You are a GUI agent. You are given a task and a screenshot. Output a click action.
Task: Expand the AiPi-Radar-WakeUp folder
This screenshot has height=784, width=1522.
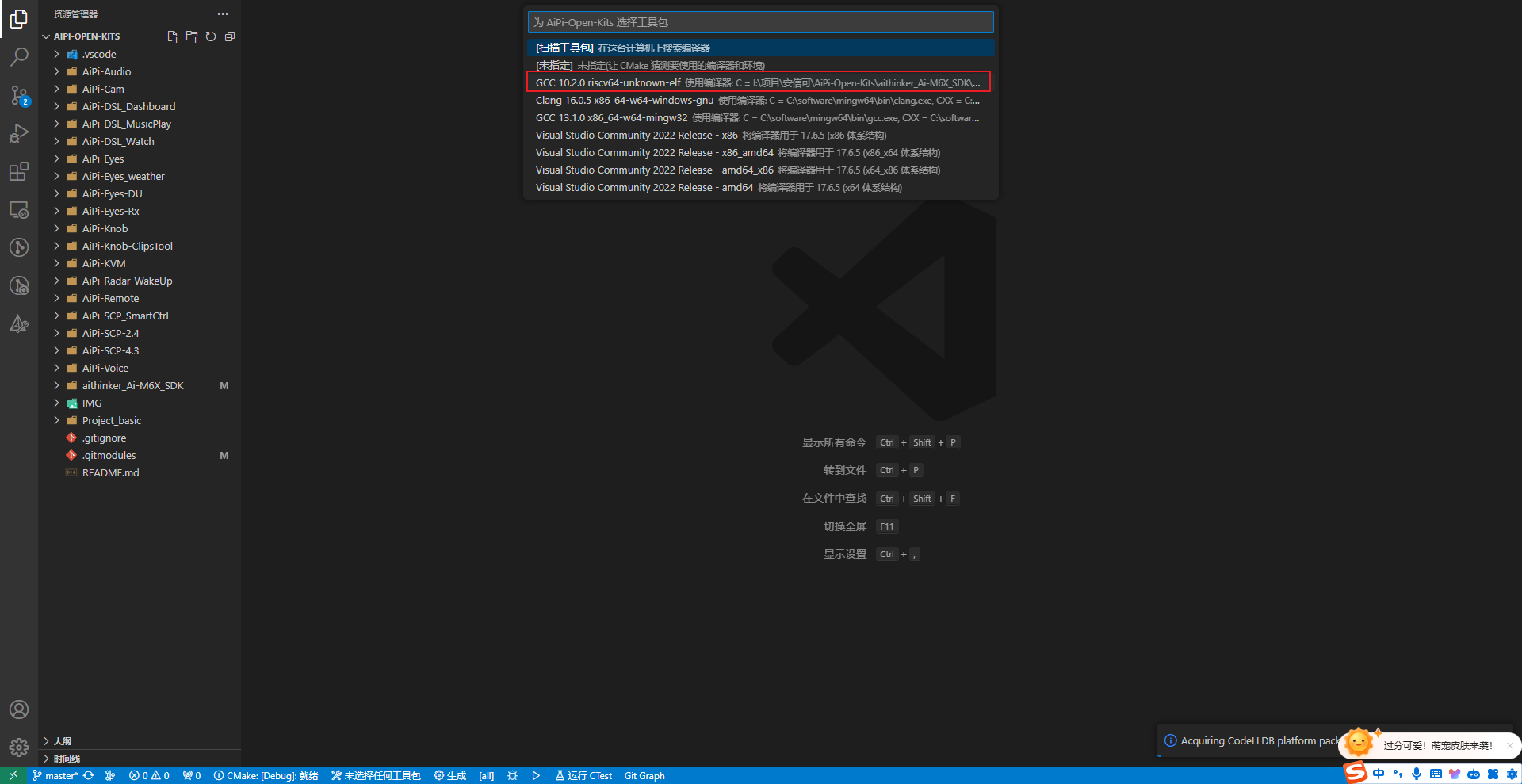tap(140, 281)
